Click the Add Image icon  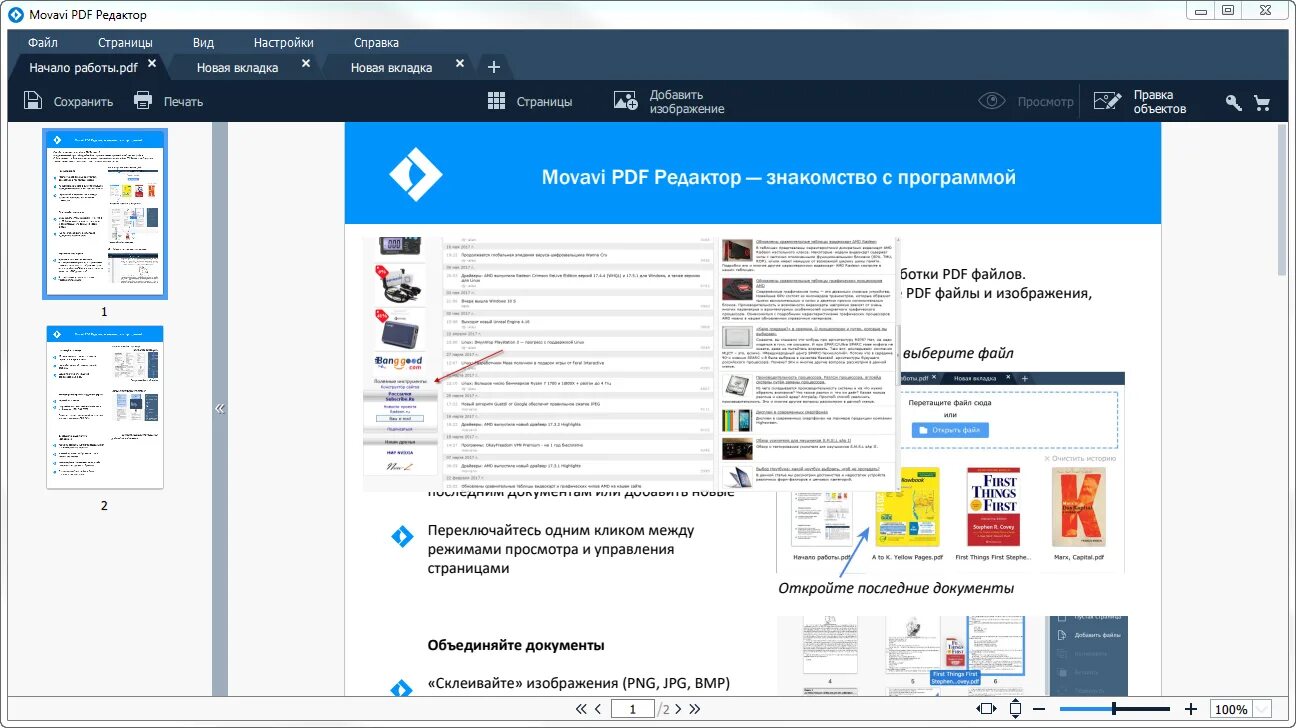626,100
